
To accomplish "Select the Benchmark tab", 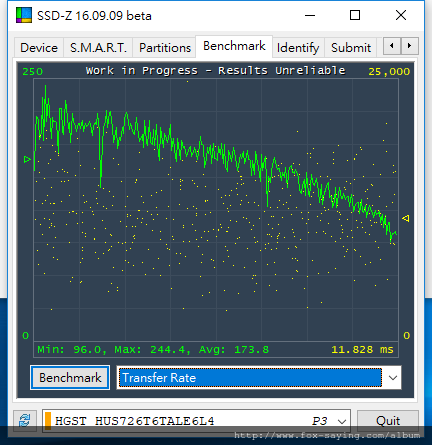I will (x=234, y=46).
